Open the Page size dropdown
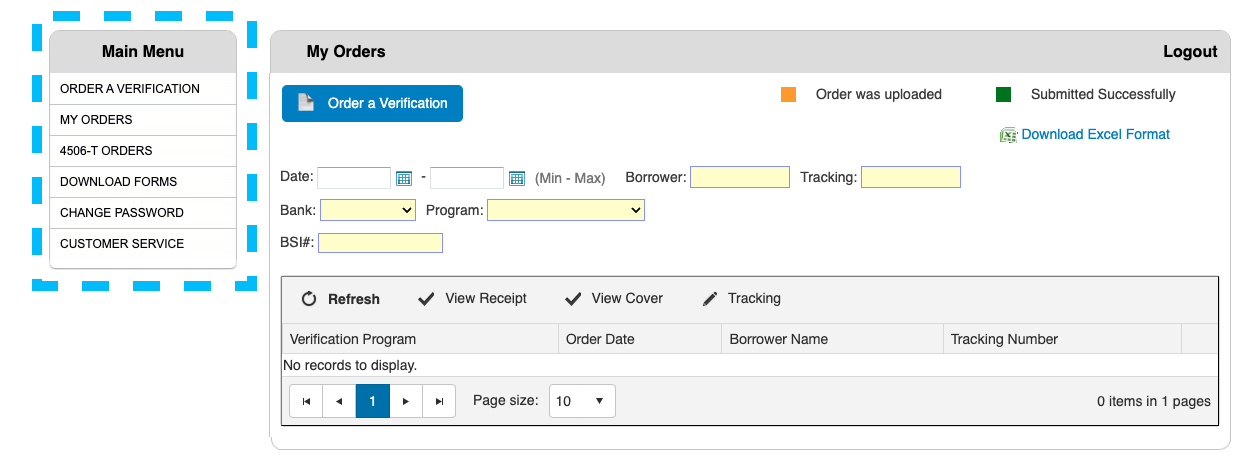Image resolution: width=1248 pixels, height=473 pixels. click(x=582, y=401)
